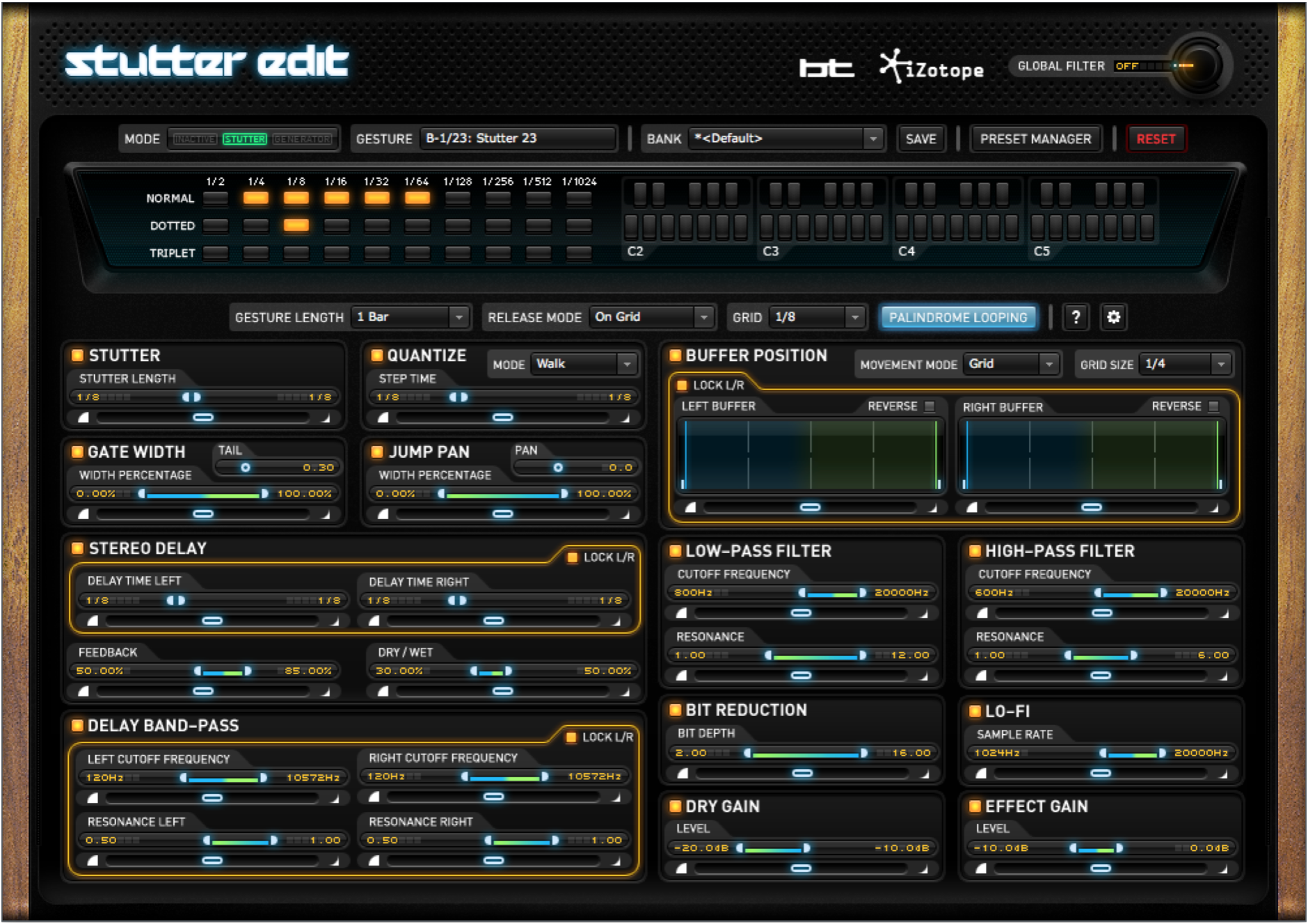Click the Gate Width Tail slider

[x=278, y=468]
